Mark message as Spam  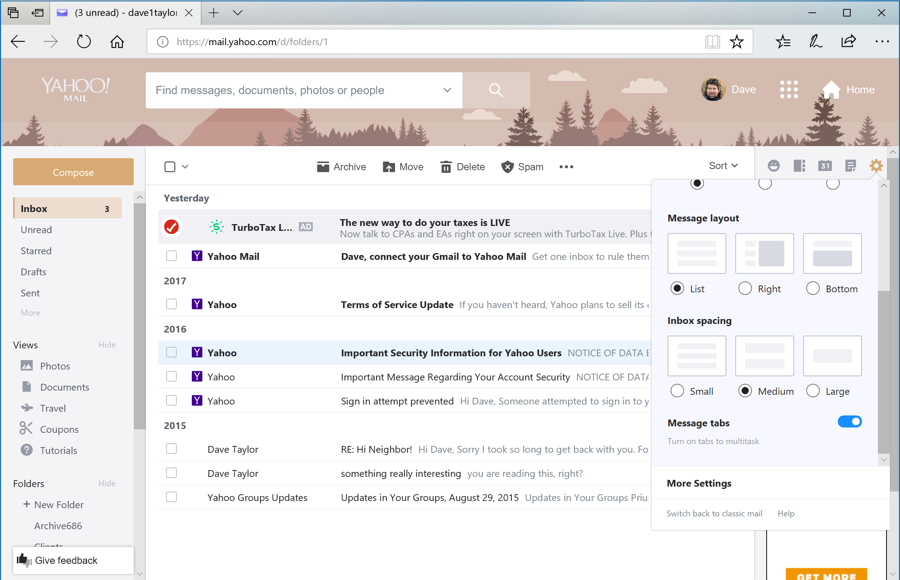coord(522,167)
